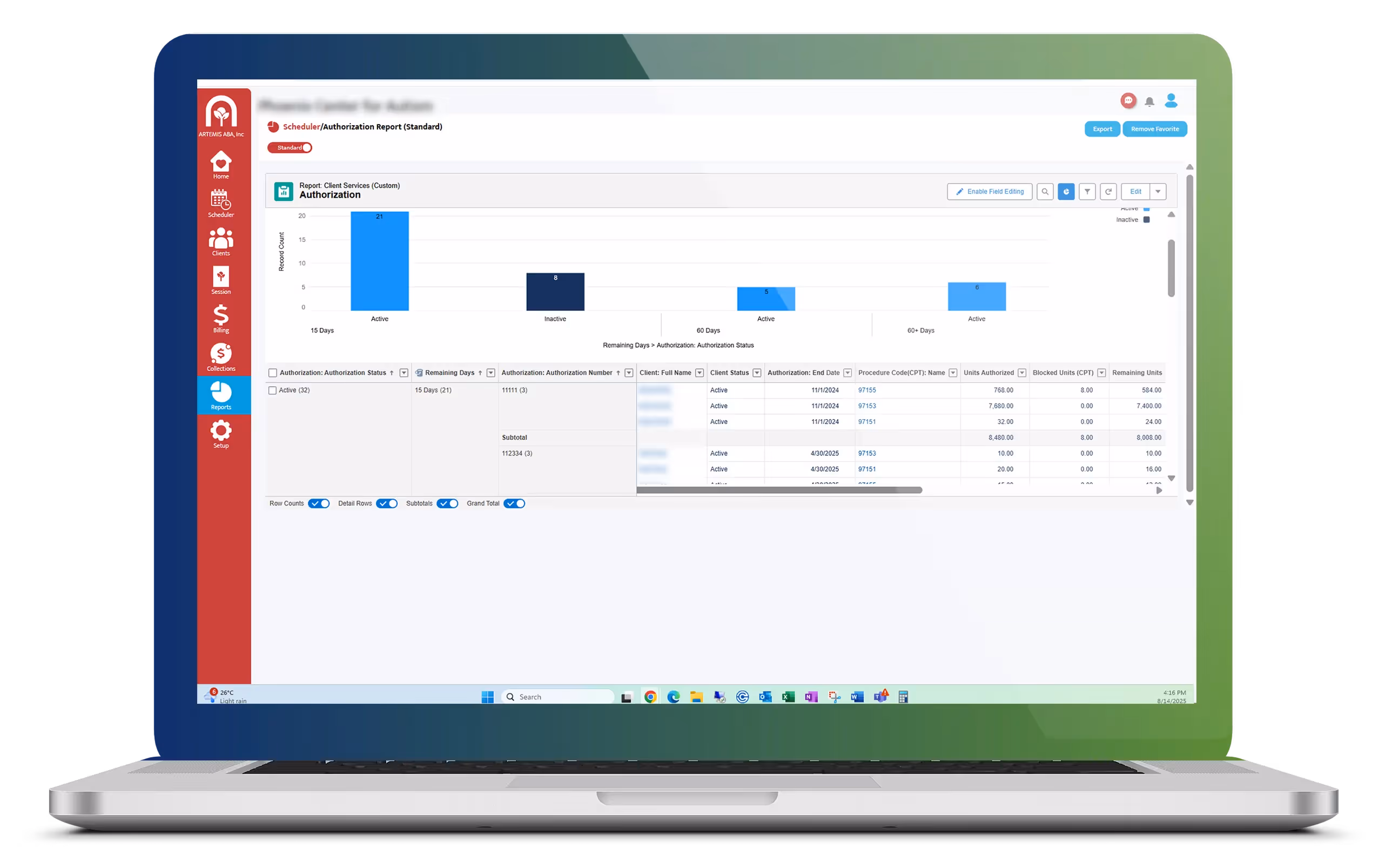Disable the Subtotals toggle

[448, 503]
